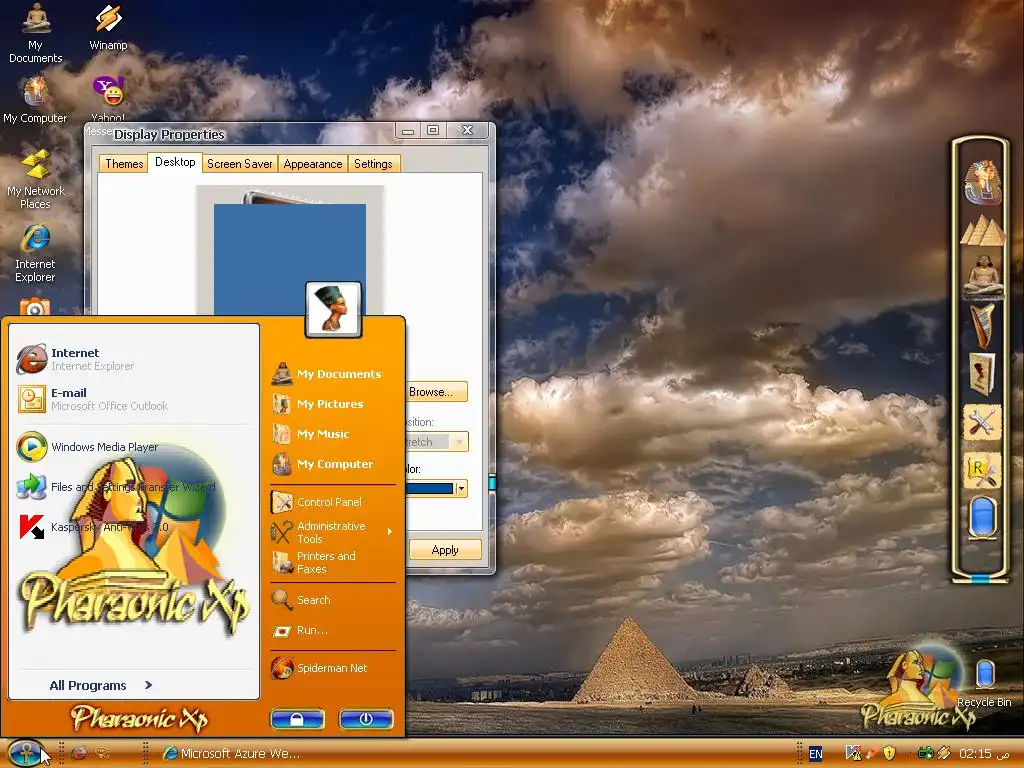
Task: Click the taskbar clock showing 02:15
Action: 984,754
